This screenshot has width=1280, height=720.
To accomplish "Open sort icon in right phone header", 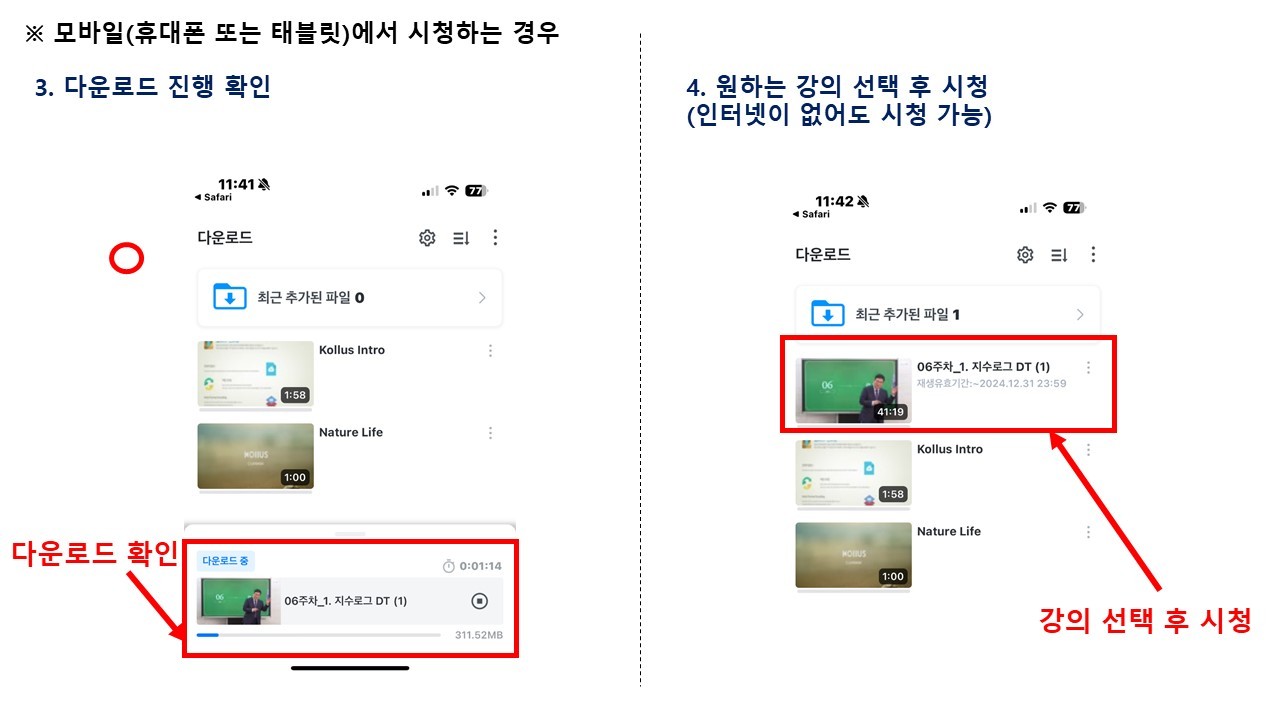I will 1059,255.
